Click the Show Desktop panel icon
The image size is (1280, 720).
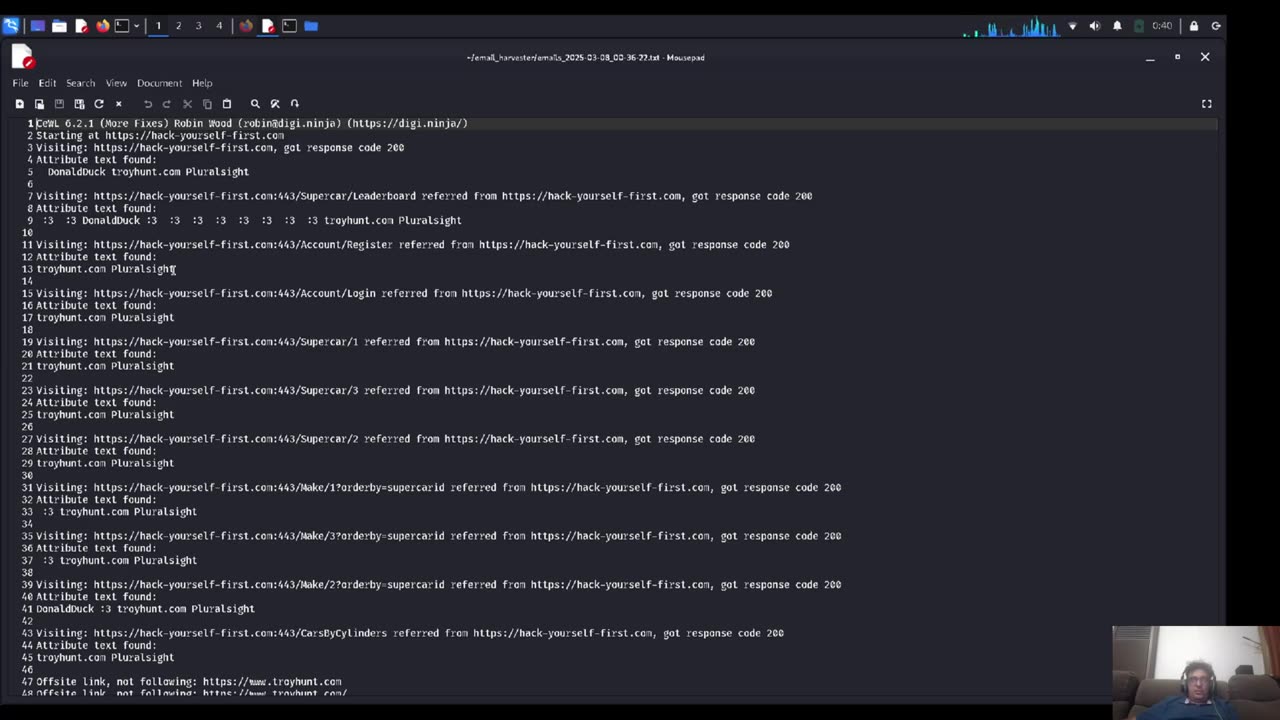click(38, 26)
